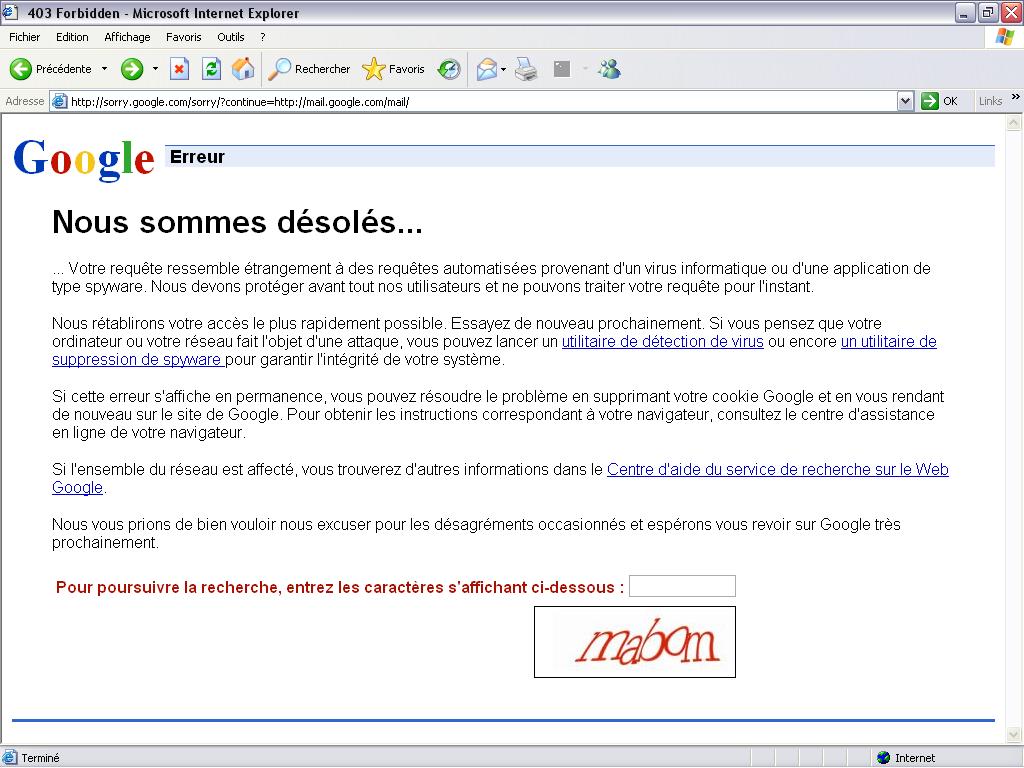
Task: Open the Mail envelope toolbar icon
Action: [487, 69]
